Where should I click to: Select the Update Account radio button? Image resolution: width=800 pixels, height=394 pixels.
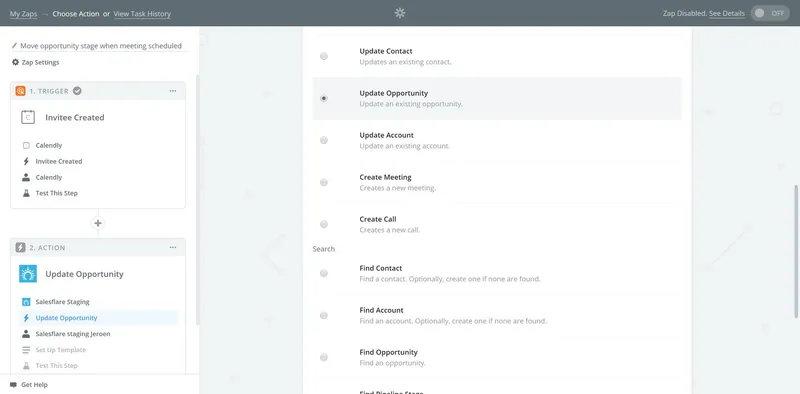pyautogui.click(x=324, y=140)
